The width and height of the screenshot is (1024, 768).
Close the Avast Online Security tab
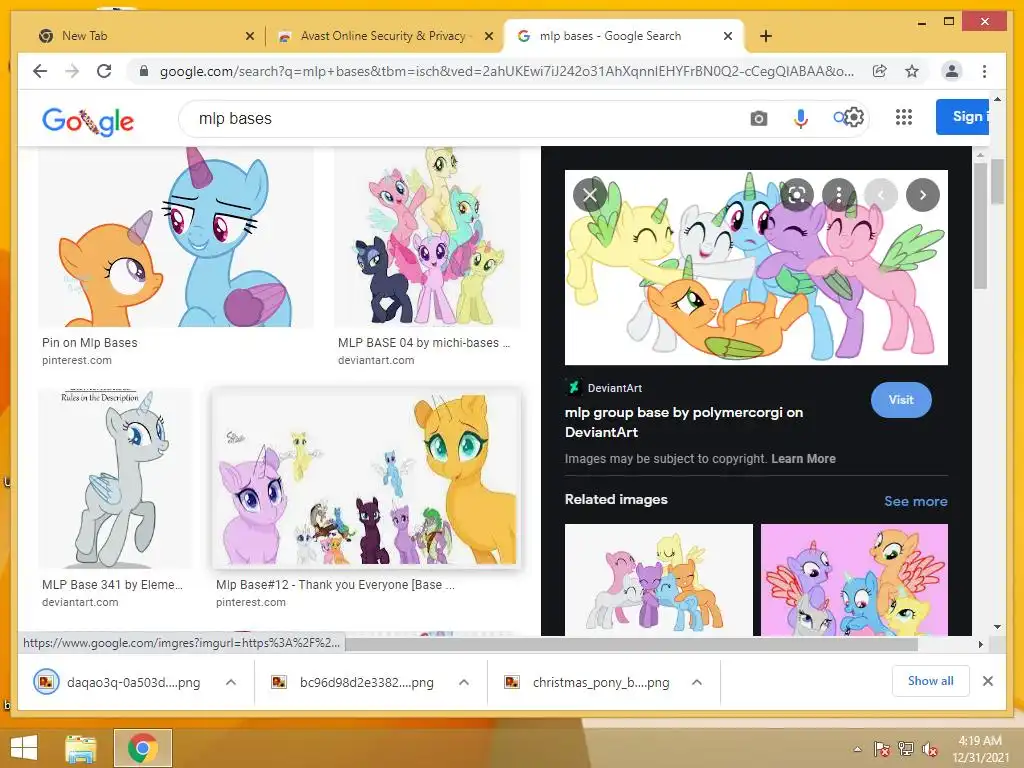(488, 37)
